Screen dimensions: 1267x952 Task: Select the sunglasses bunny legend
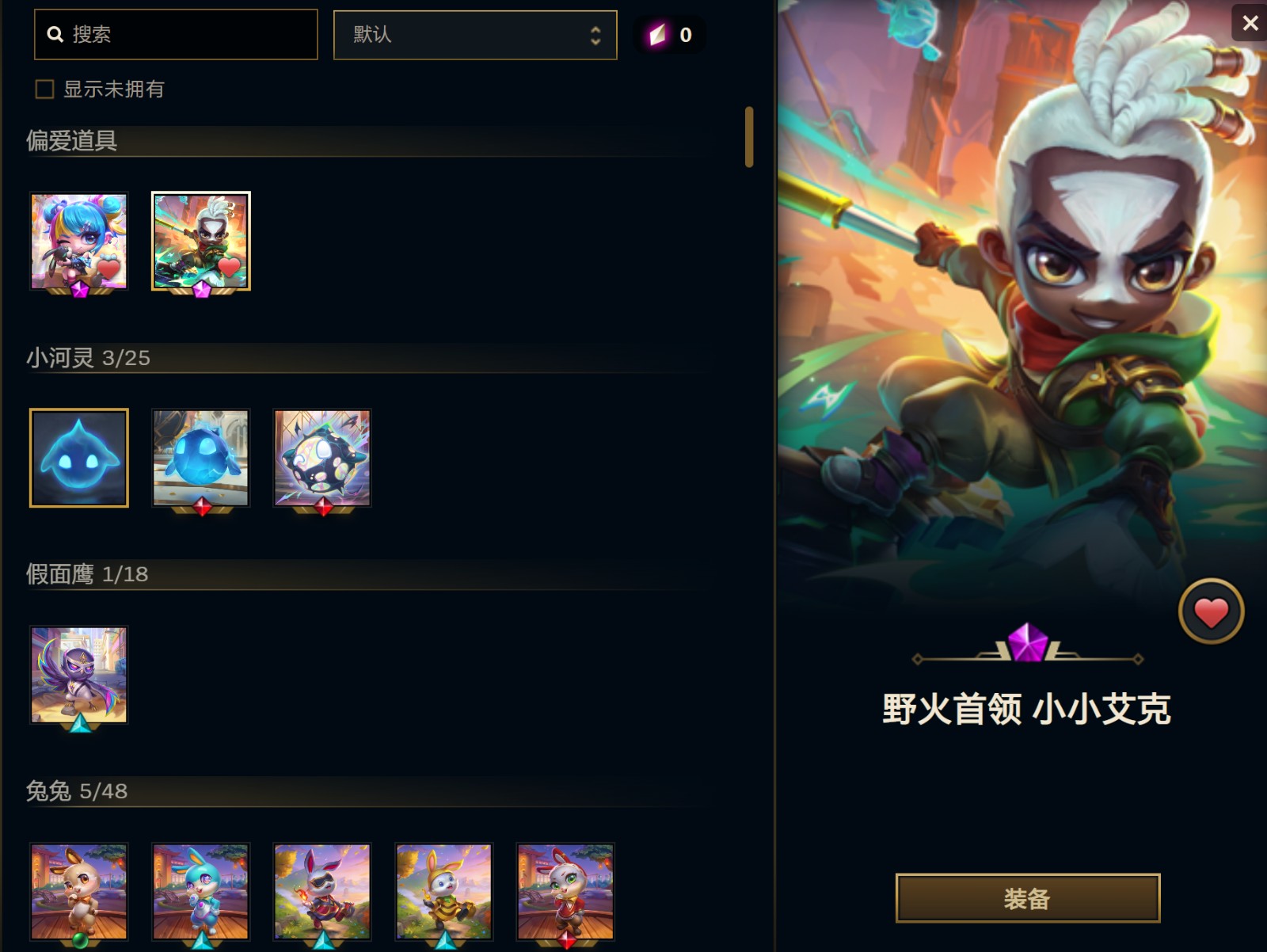click(x=322, y=892)
